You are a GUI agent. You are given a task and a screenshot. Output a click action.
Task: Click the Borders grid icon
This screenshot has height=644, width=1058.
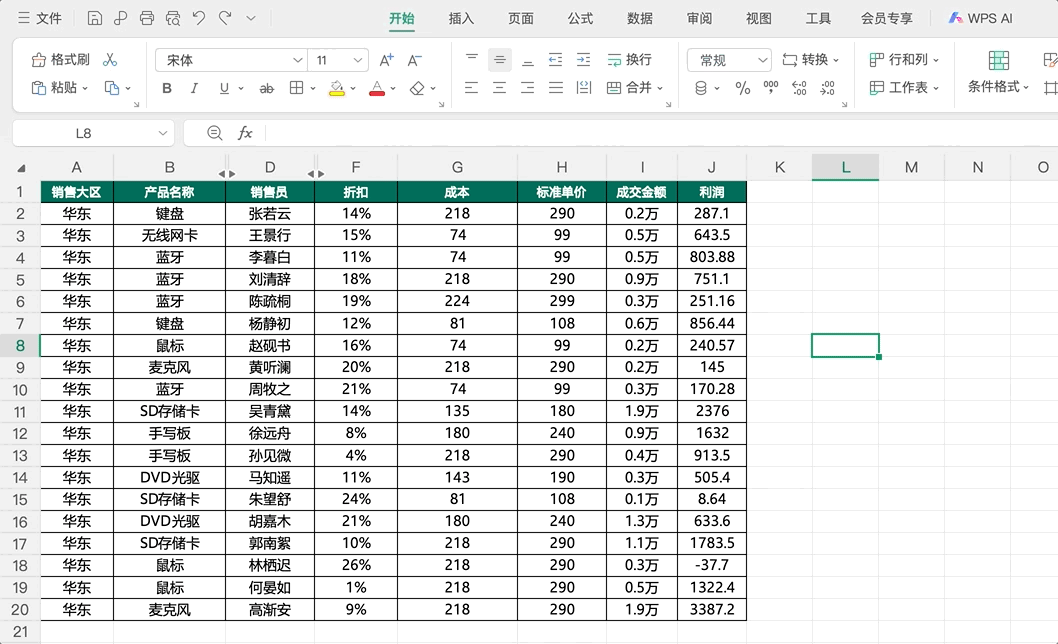tap(296, 88)
